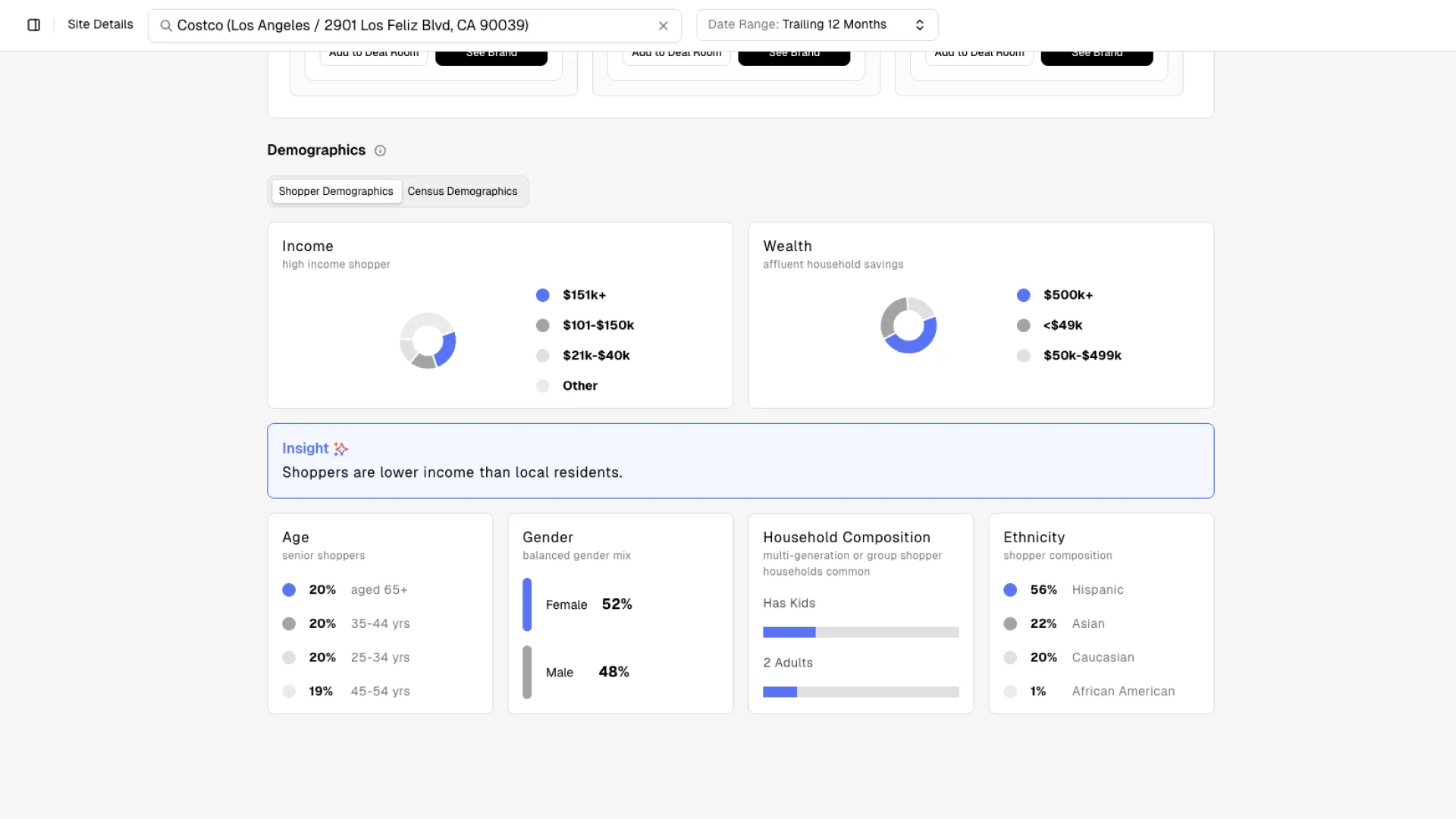Select the $151k+ legend dot
The height and width of the screenshot is (819, 1456).
click(x=542, y=295)
